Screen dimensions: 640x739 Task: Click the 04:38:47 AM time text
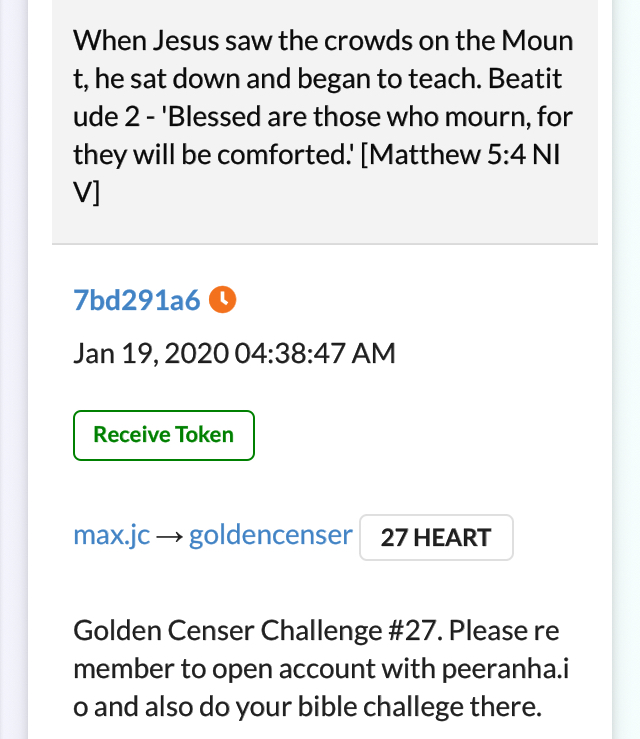[315, 353]
